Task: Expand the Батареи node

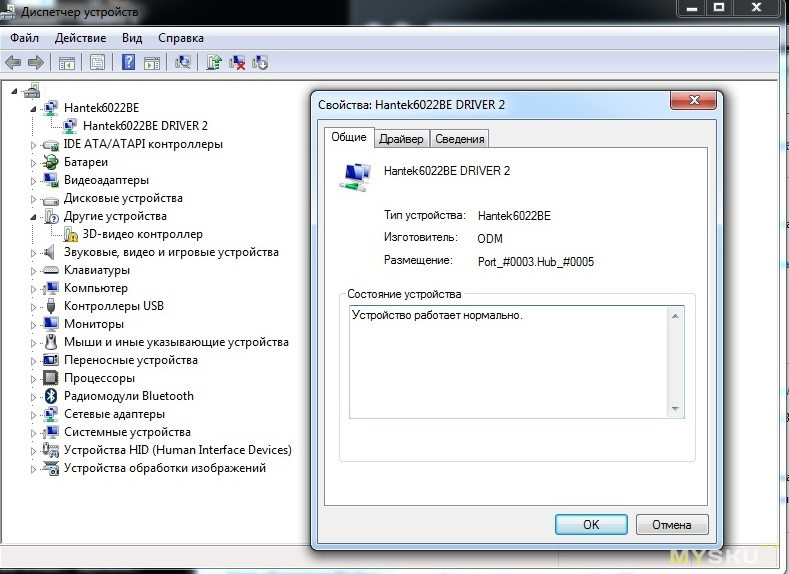Action: click(x=33, y=163)
